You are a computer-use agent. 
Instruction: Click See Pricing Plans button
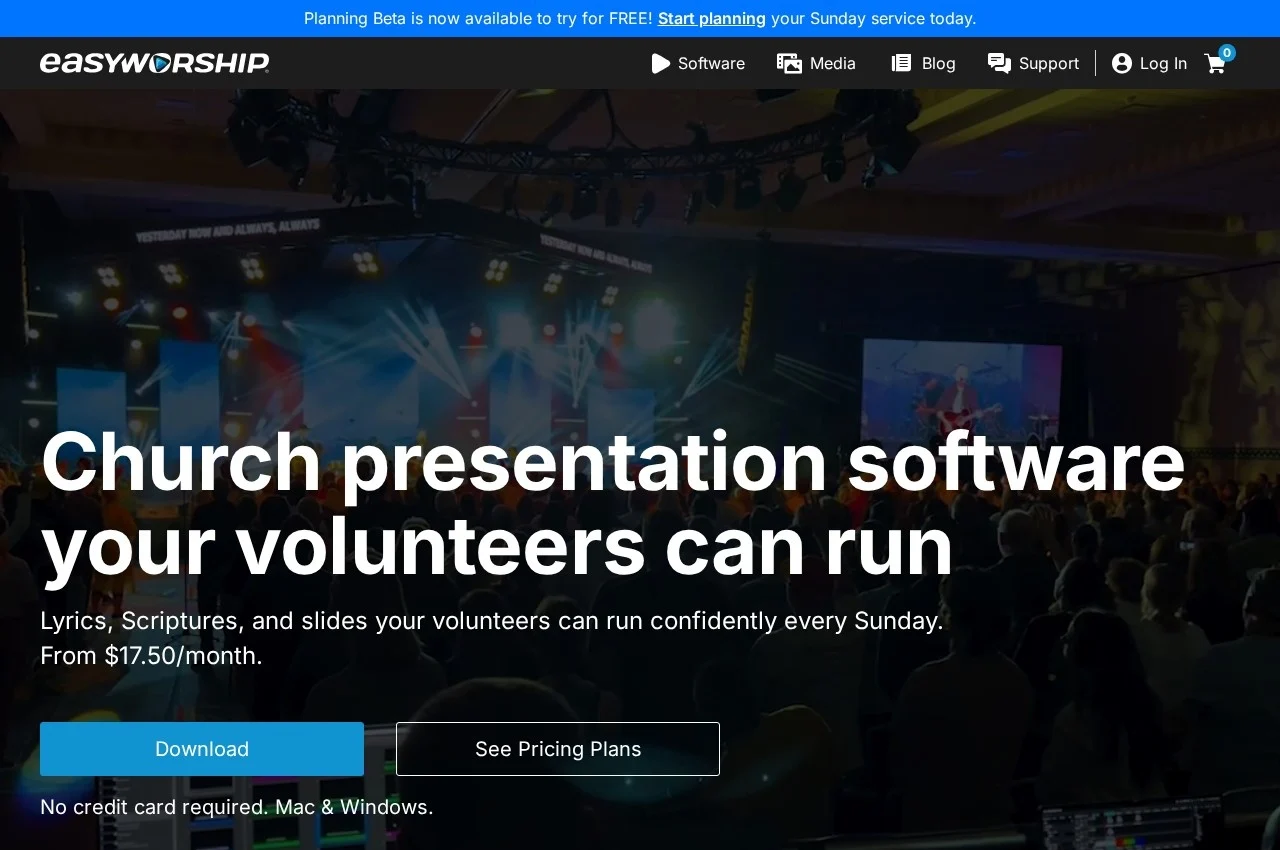pyautogui.click(x=558, y=749)
